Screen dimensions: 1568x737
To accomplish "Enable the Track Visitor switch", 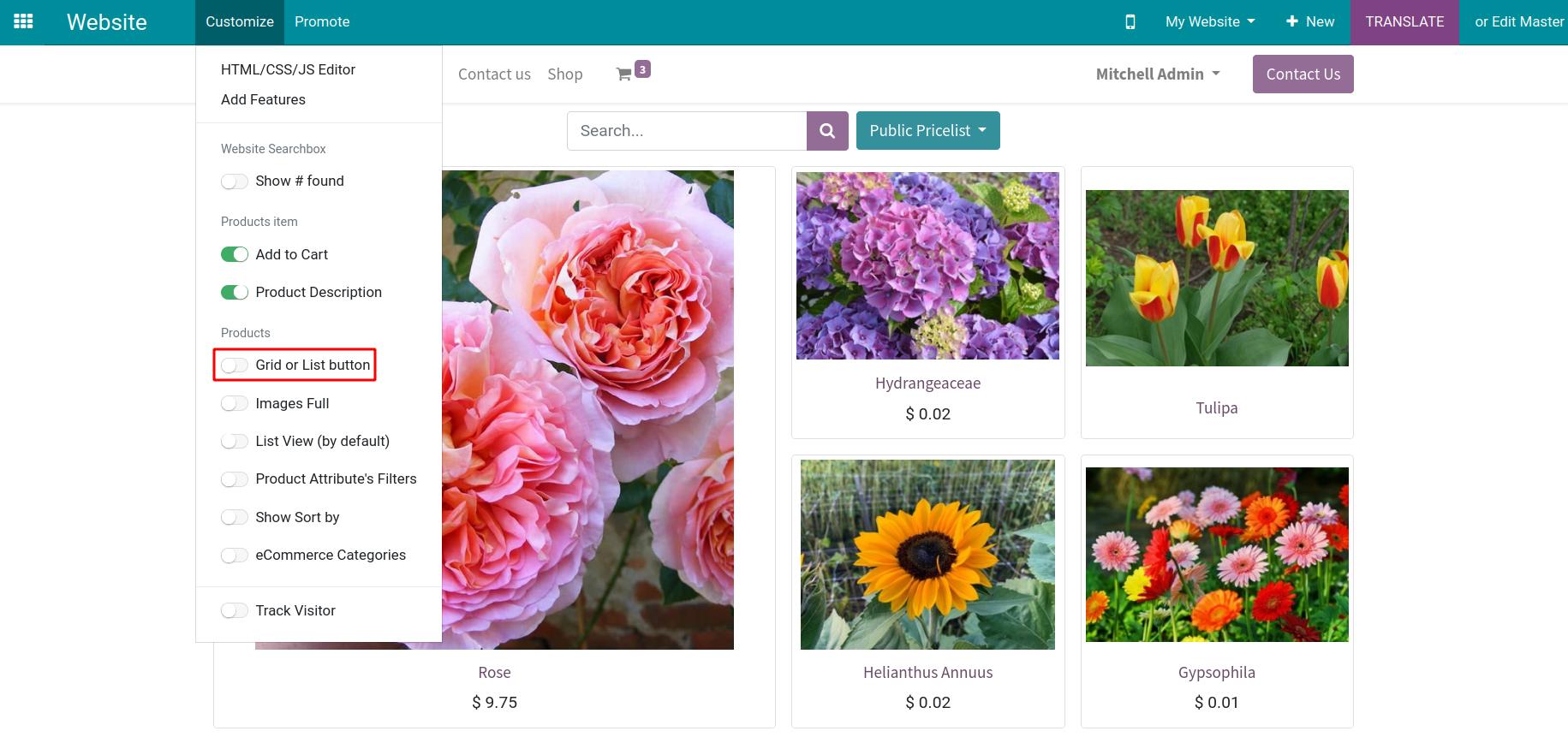I will pos(235,610).
